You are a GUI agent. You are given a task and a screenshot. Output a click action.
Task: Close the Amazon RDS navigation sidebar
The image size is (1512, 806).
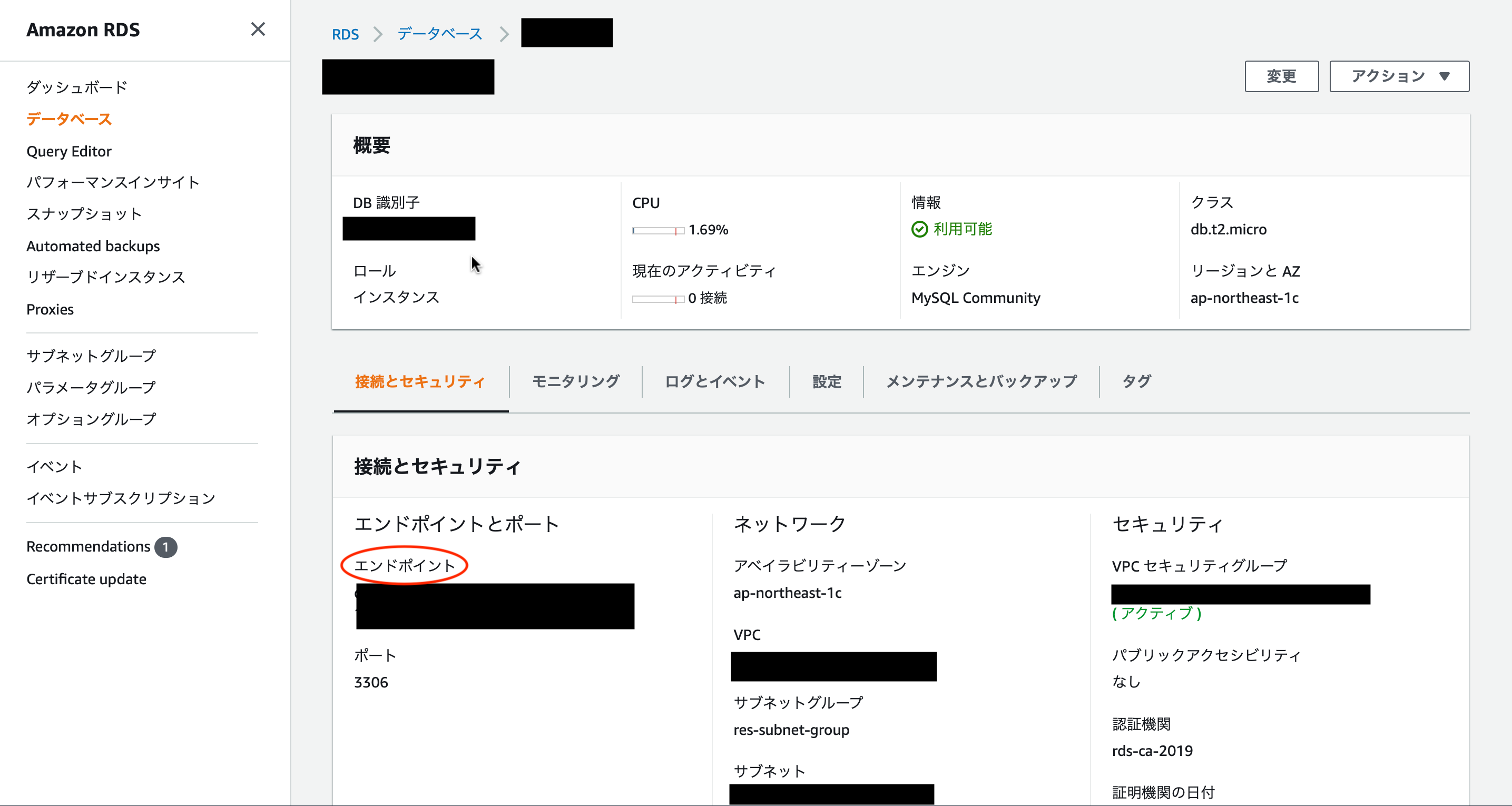coord(258,29)
